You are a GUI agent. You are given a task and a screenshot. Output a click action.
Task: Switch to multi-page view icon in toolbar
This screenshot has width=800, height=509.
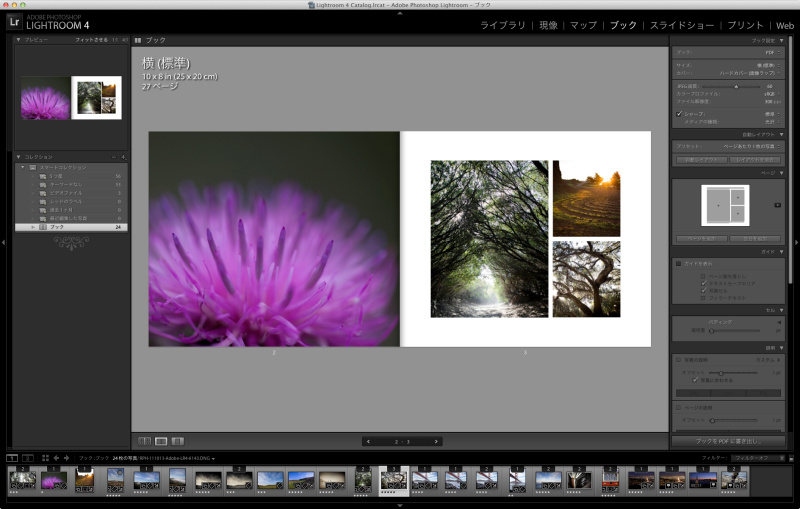145,441
